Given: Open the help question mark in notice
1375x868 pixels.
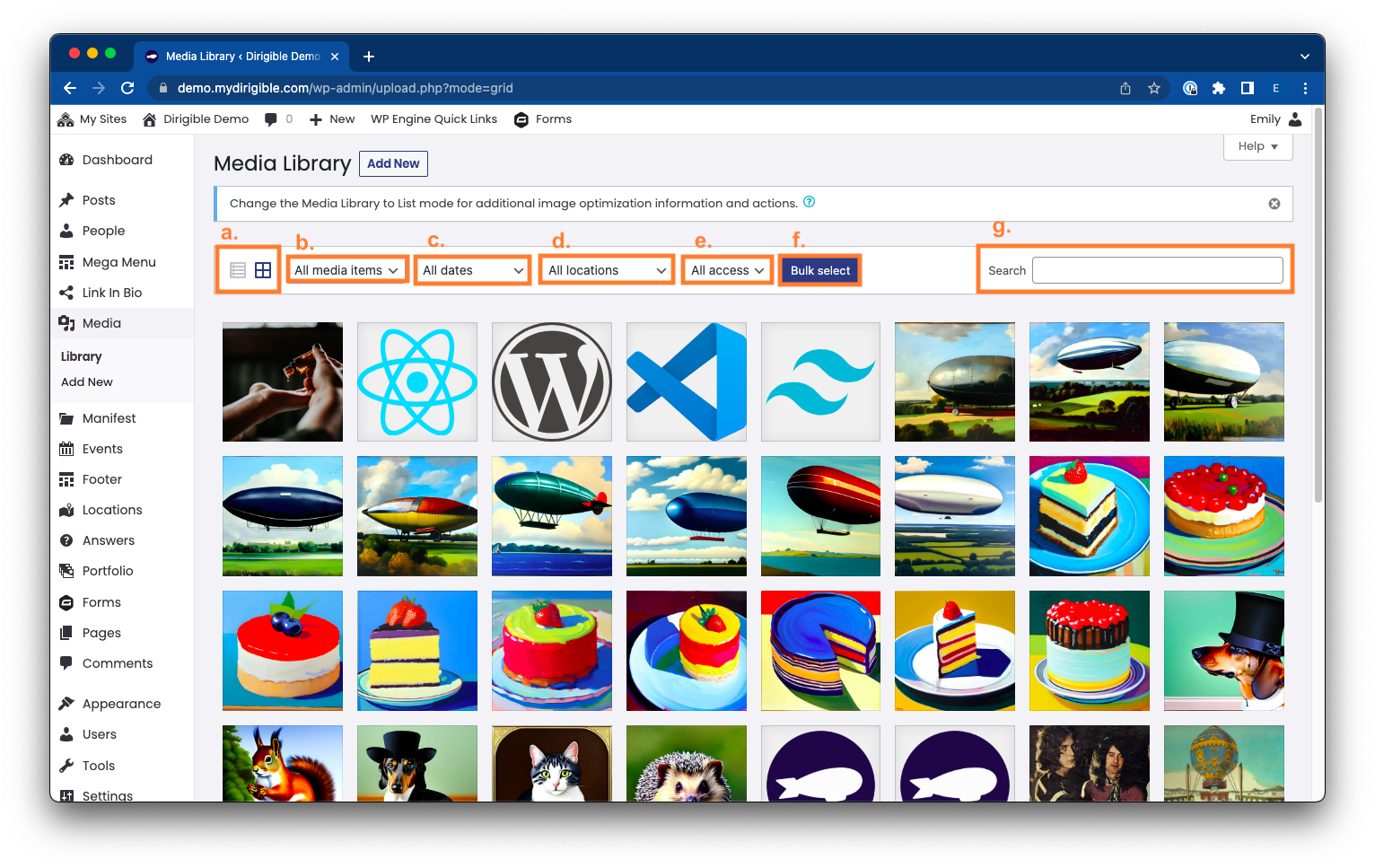Looking at the screenshot, I should [809, 202].
